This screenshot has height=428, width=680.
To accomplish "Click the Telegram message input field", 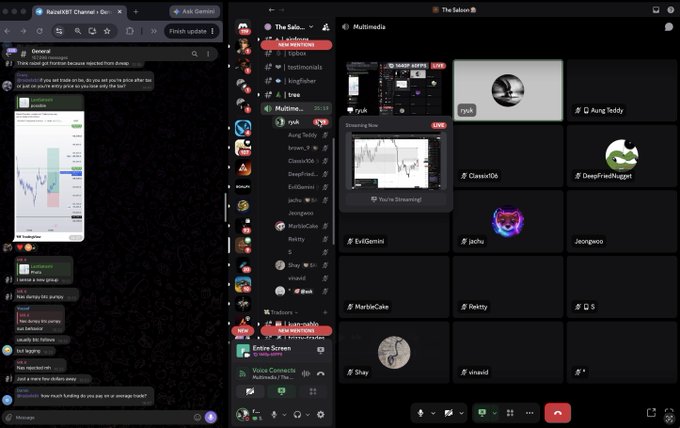I will pos(102,418).
